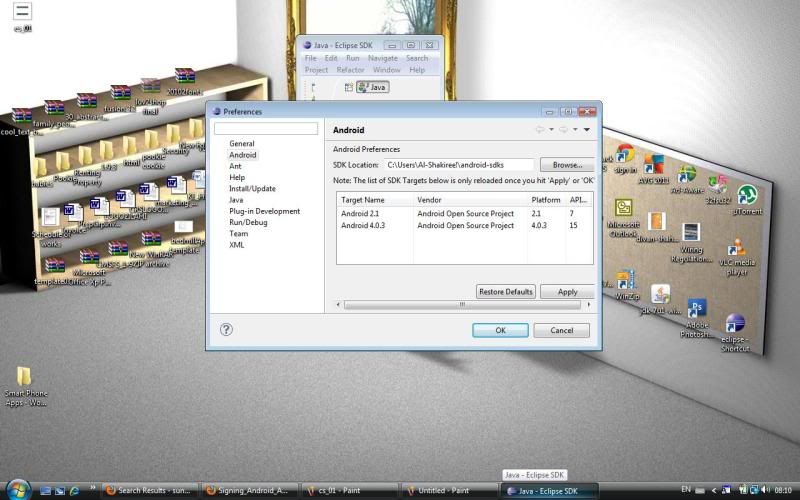Viewport: 800px width, 500px height.
Task: Select Run/Debug preference category
Action: point(247,222)
